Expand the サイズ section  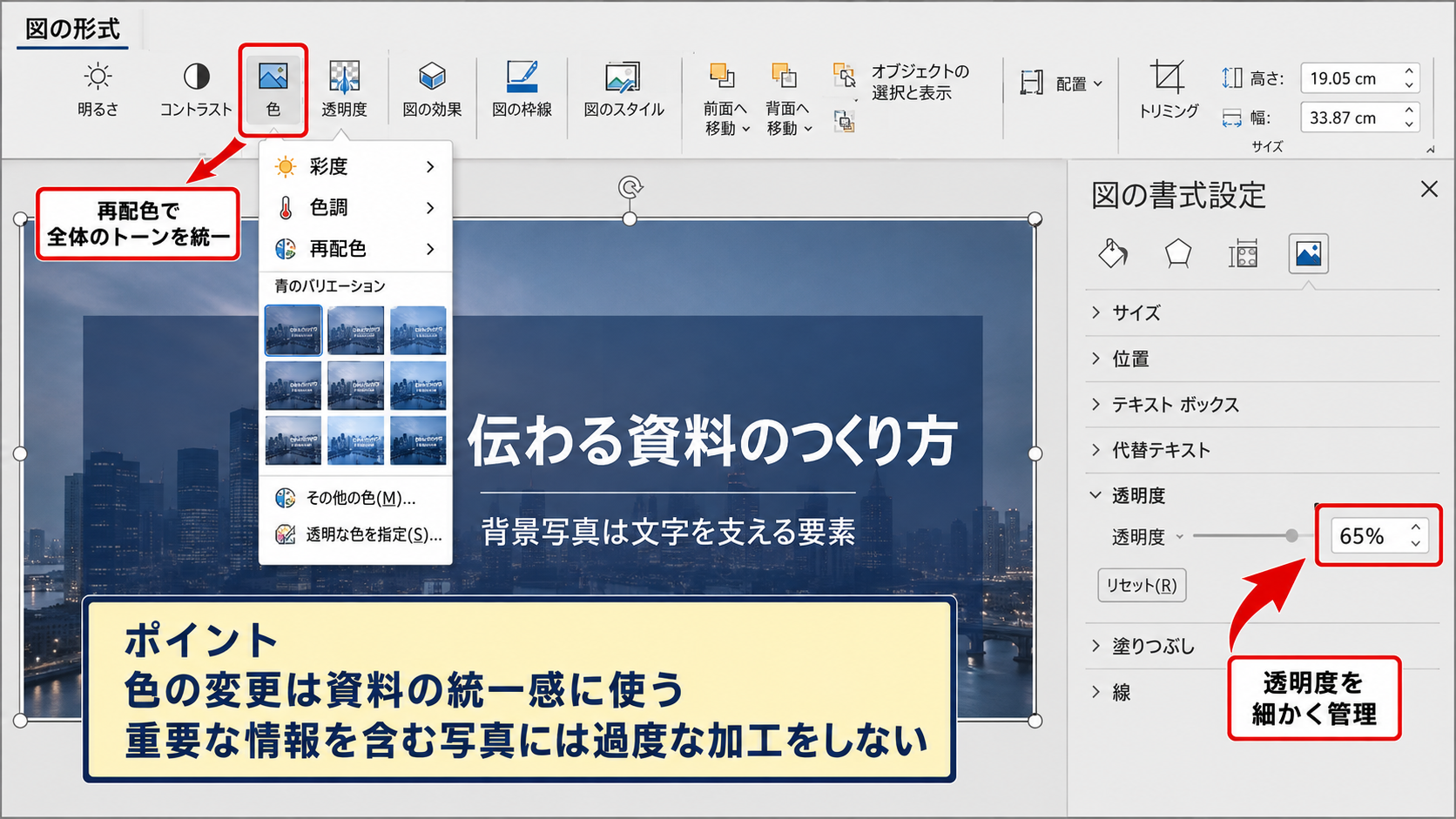(x=1262, y=312)
